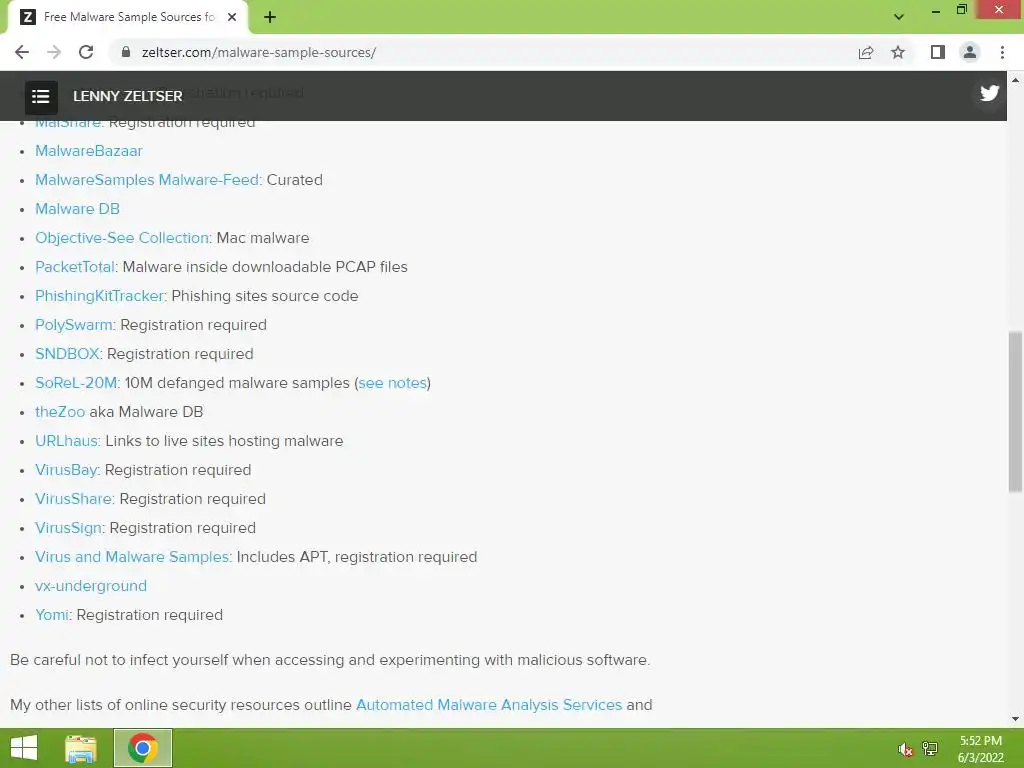Follow the PhishingKitTracker link
Viewport: 1024px width, 768px height.
click(x=99, y=296)
